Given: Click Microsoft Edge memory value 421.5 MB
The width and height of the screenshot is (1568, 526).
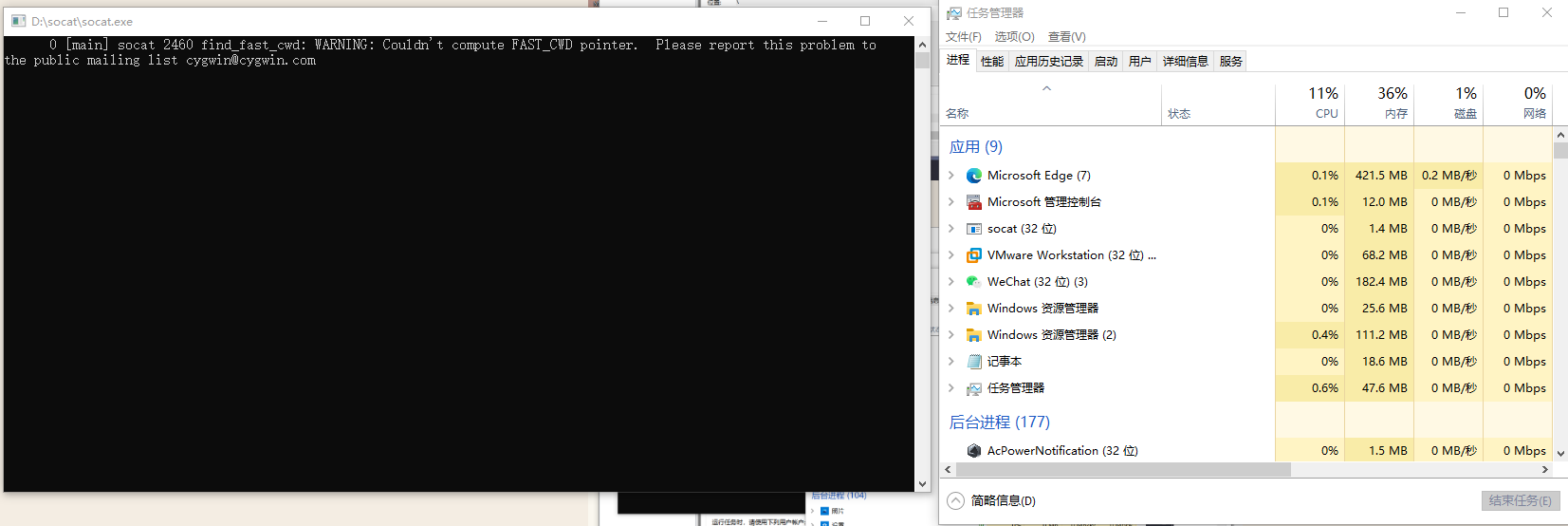Looking at the screenshot, I should pyautogui.click(x=1381, y=176).
